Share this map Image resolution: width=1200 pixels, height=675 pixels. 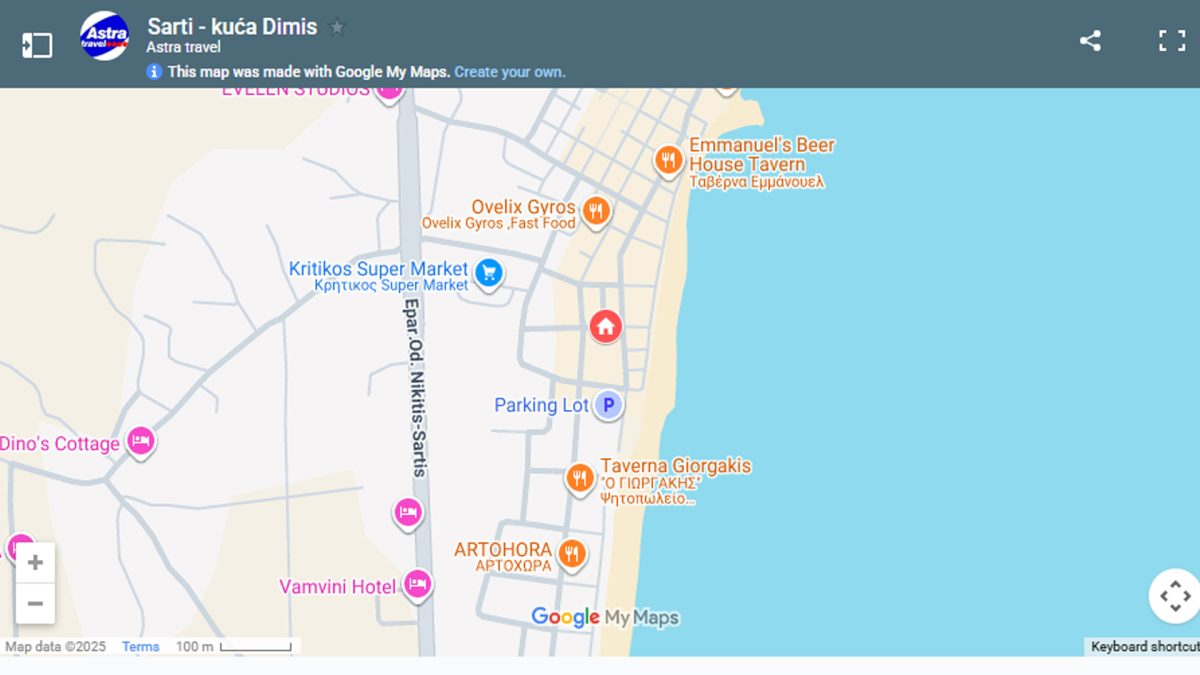tap(1090, 41)
